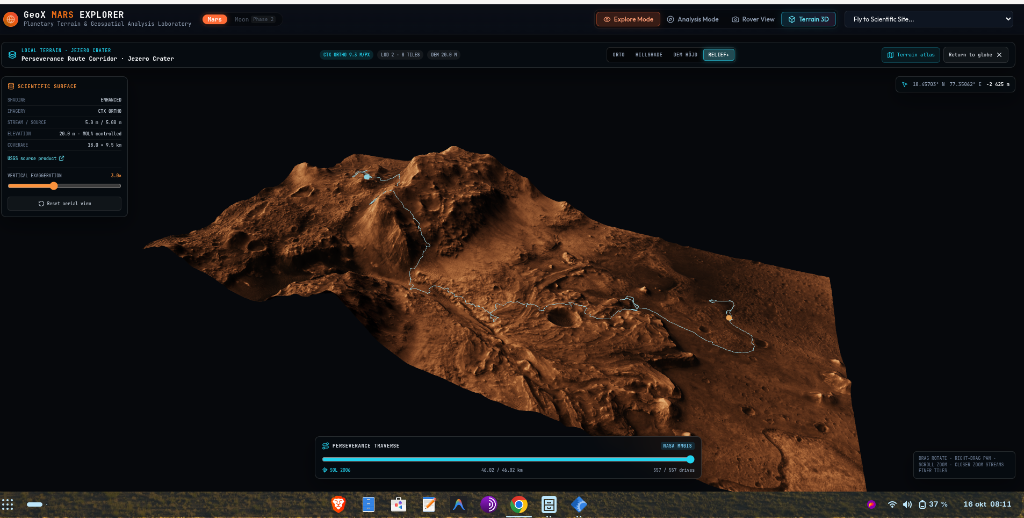The width and height of the screenshot is (1024, 518).
Task: Click the GeoX globe logo icon
Action: tap(10, 19)
